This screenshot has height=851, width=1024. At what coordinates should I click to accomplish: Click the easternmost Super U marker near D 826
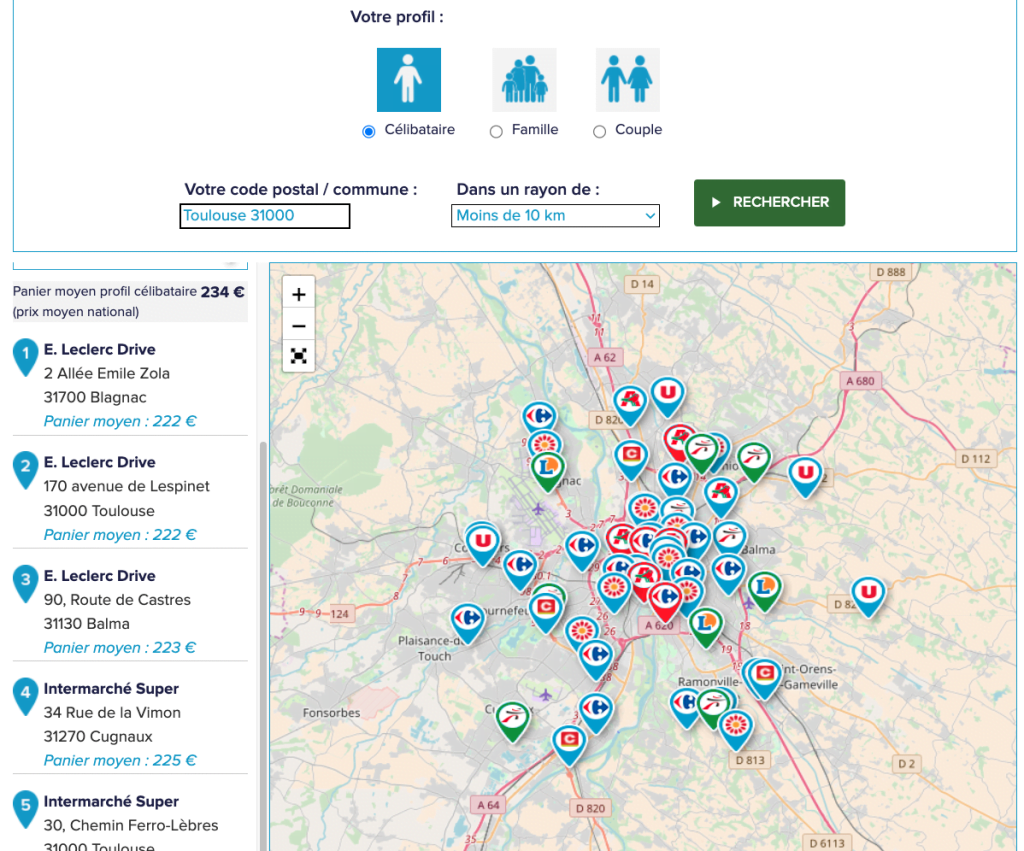pos(868,596)
